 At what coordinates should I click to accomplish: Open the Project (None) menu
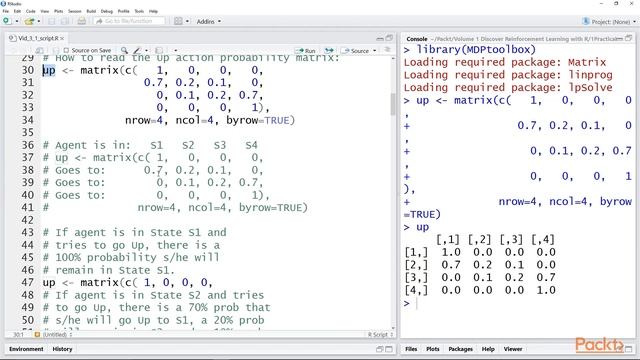coord(610,22)
